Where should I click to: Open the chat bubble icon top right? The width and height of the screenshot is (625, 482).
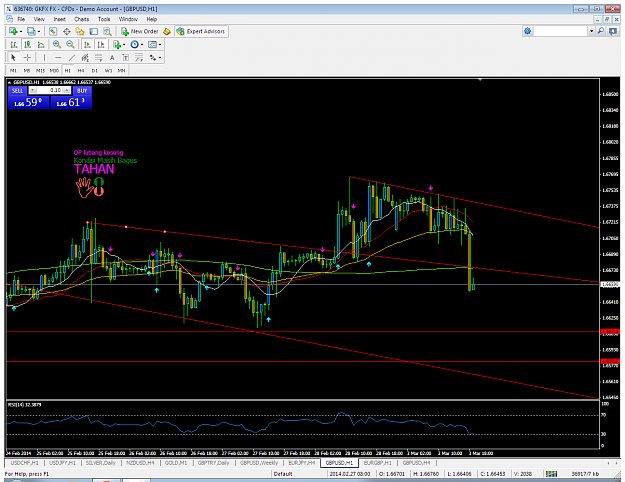point(613,31)
